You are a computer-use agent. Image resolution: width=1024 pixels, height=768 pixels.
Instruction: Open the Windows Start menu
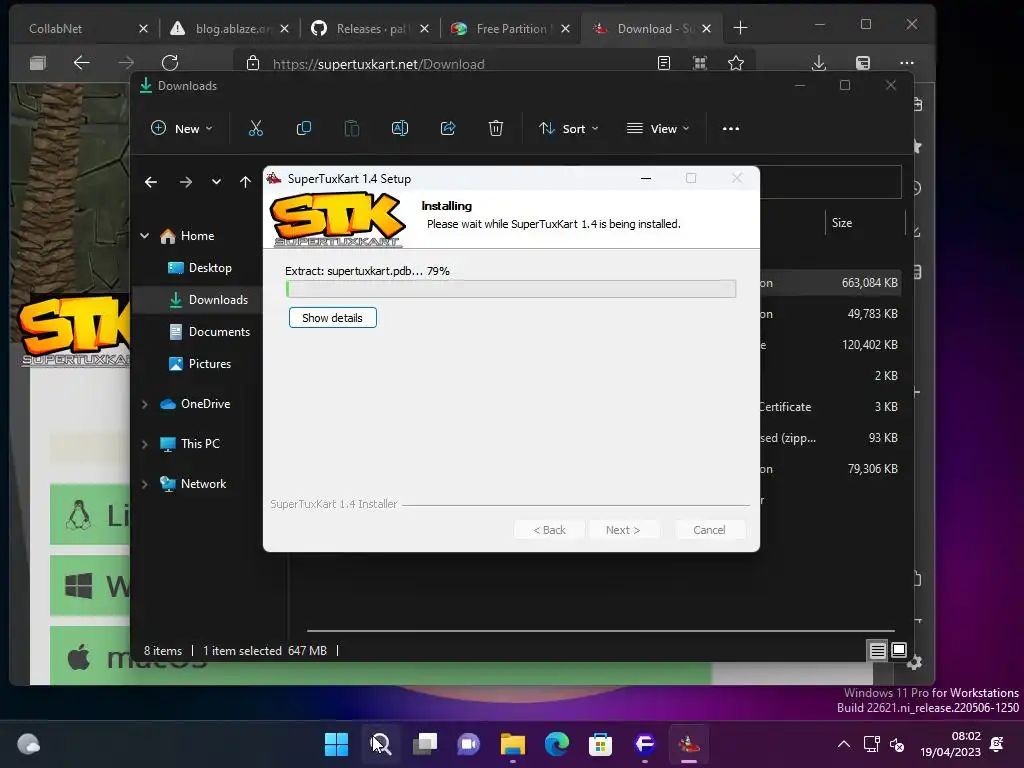(x=336, y=744)
